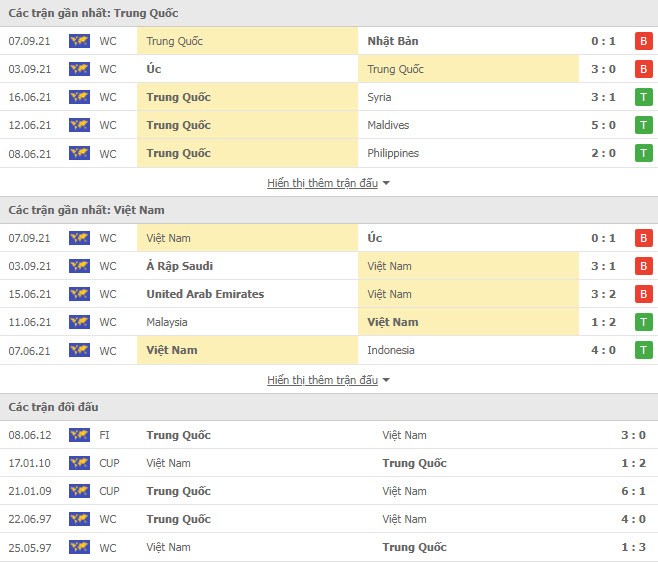658x563 pixels.
Task: Expand more matches under Việt Nam section
Action: pyautogui.click(x=322, y=380)
